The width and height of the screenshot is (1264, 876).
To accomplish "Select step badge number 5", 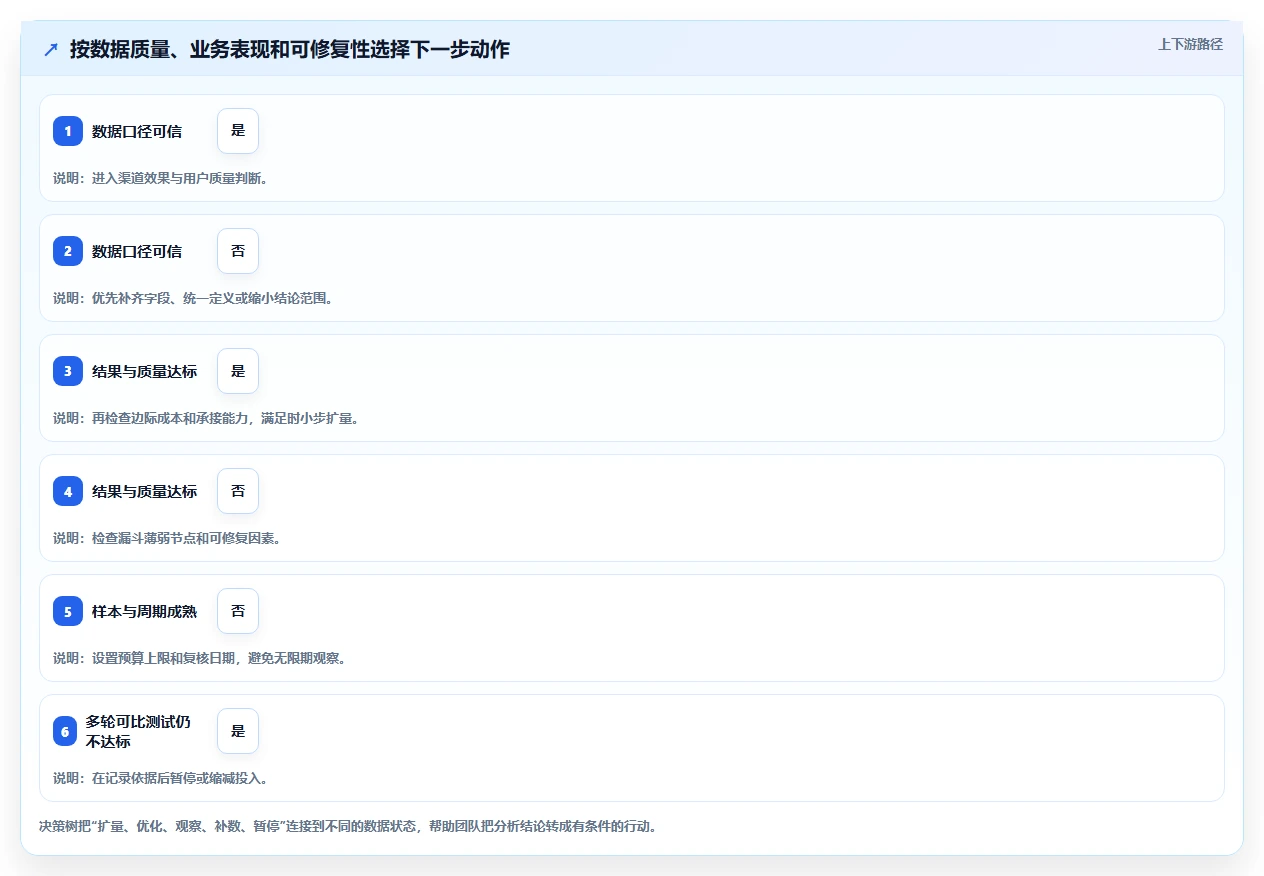I will coord(68,611).
